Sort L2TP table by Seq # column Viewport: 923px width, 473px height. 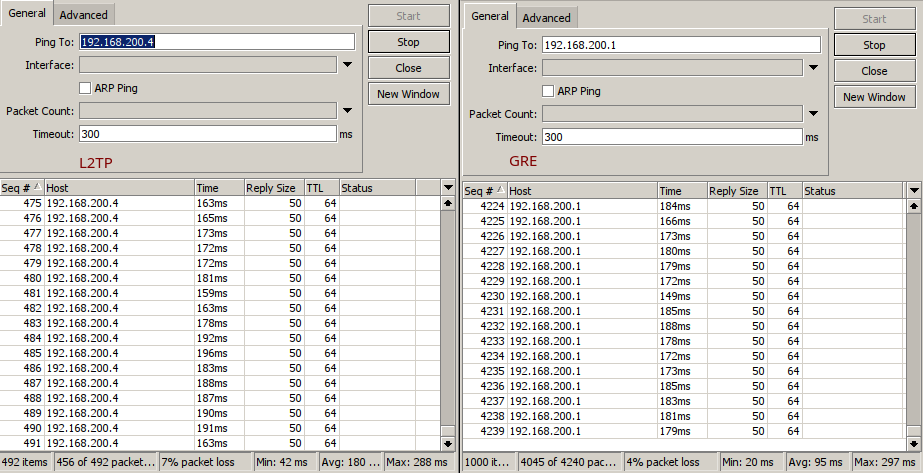[22, 188]
